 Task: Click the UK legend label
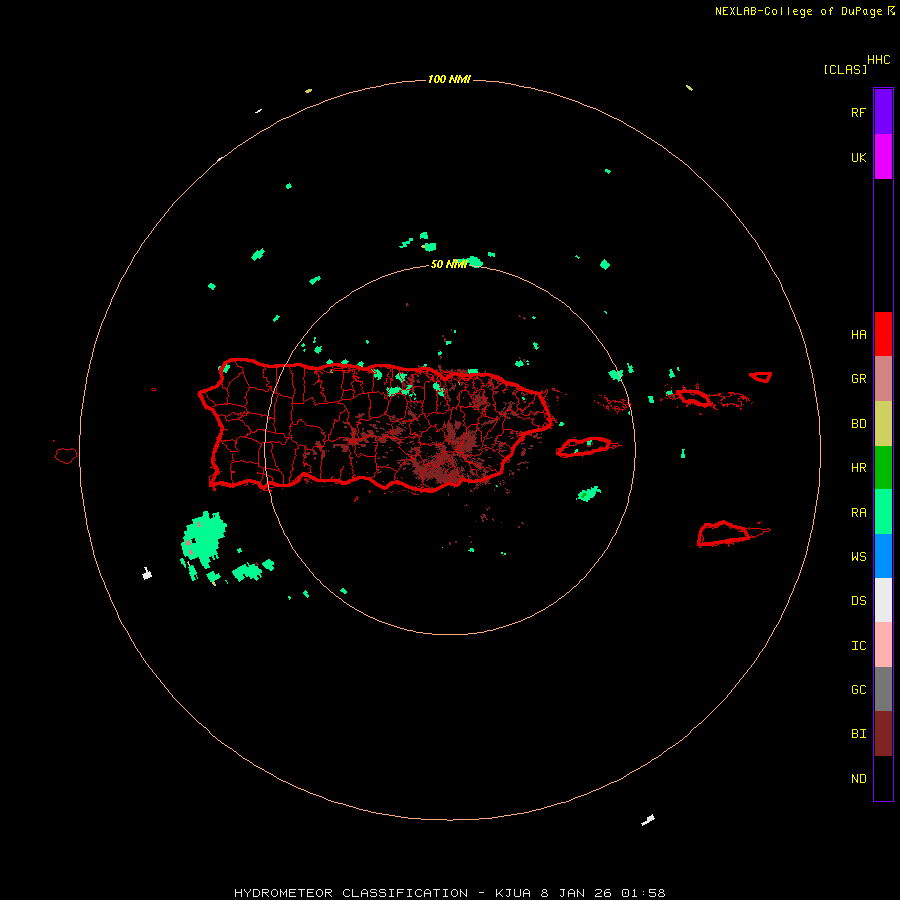point(858,157)
